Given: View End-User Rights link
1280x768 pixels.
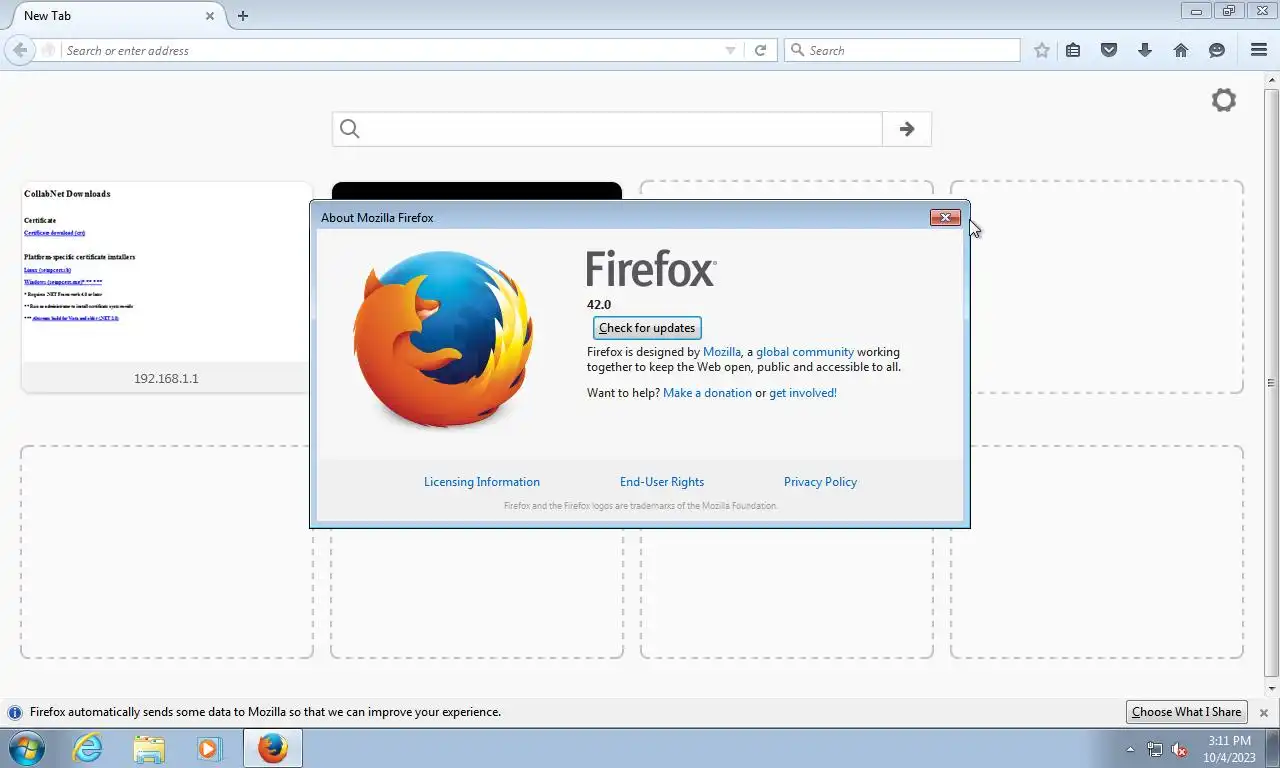Looking at the screenshot, I should [x=662, y=482].
